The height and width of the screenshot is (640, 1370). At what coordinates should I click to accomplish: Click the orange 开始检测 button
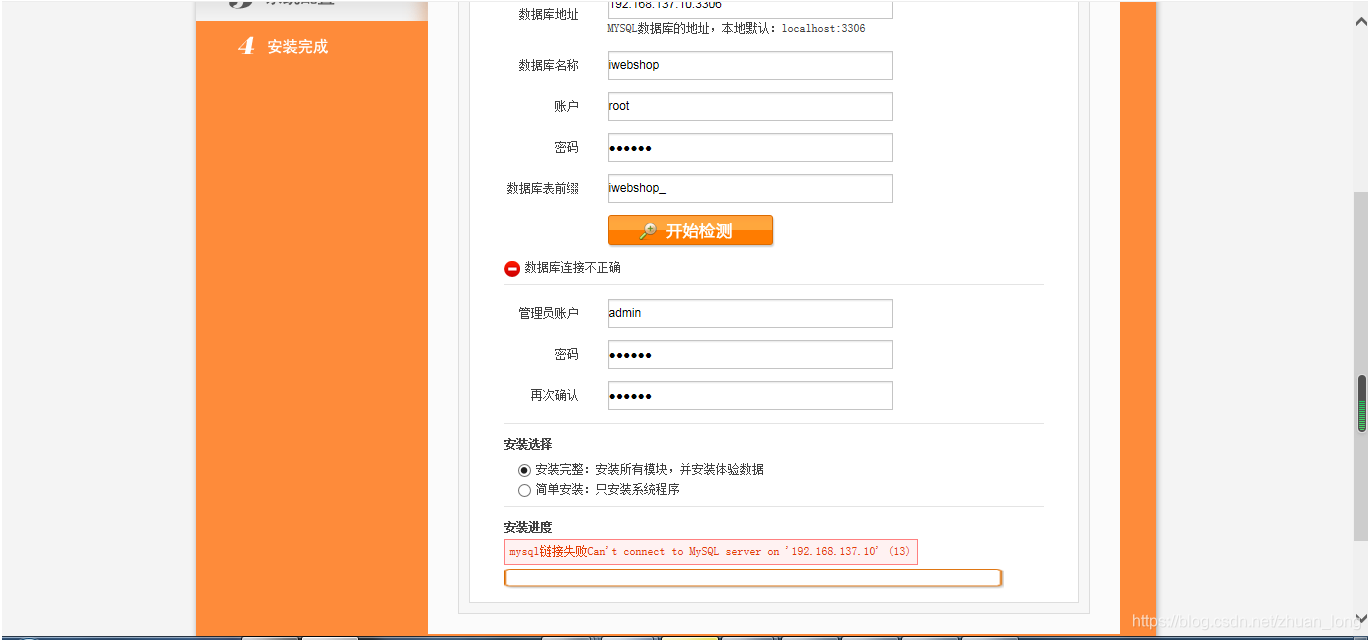pyautogui.click(x=690, y=230)
